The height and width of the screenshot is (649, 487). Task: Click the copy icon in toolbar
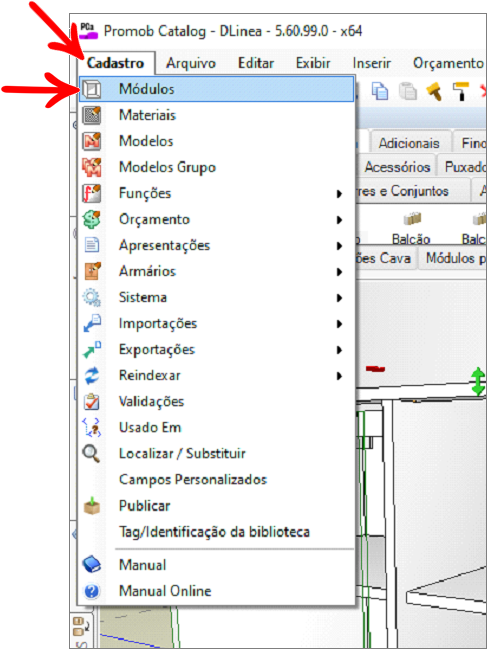pos(379,91)
